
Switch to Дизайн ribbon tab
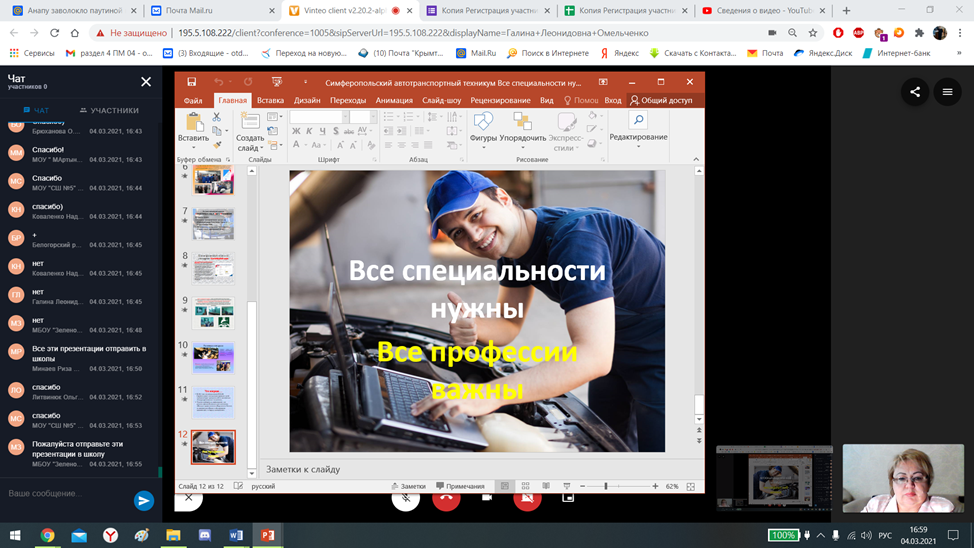pyautogui.click(x=307, y=100)
